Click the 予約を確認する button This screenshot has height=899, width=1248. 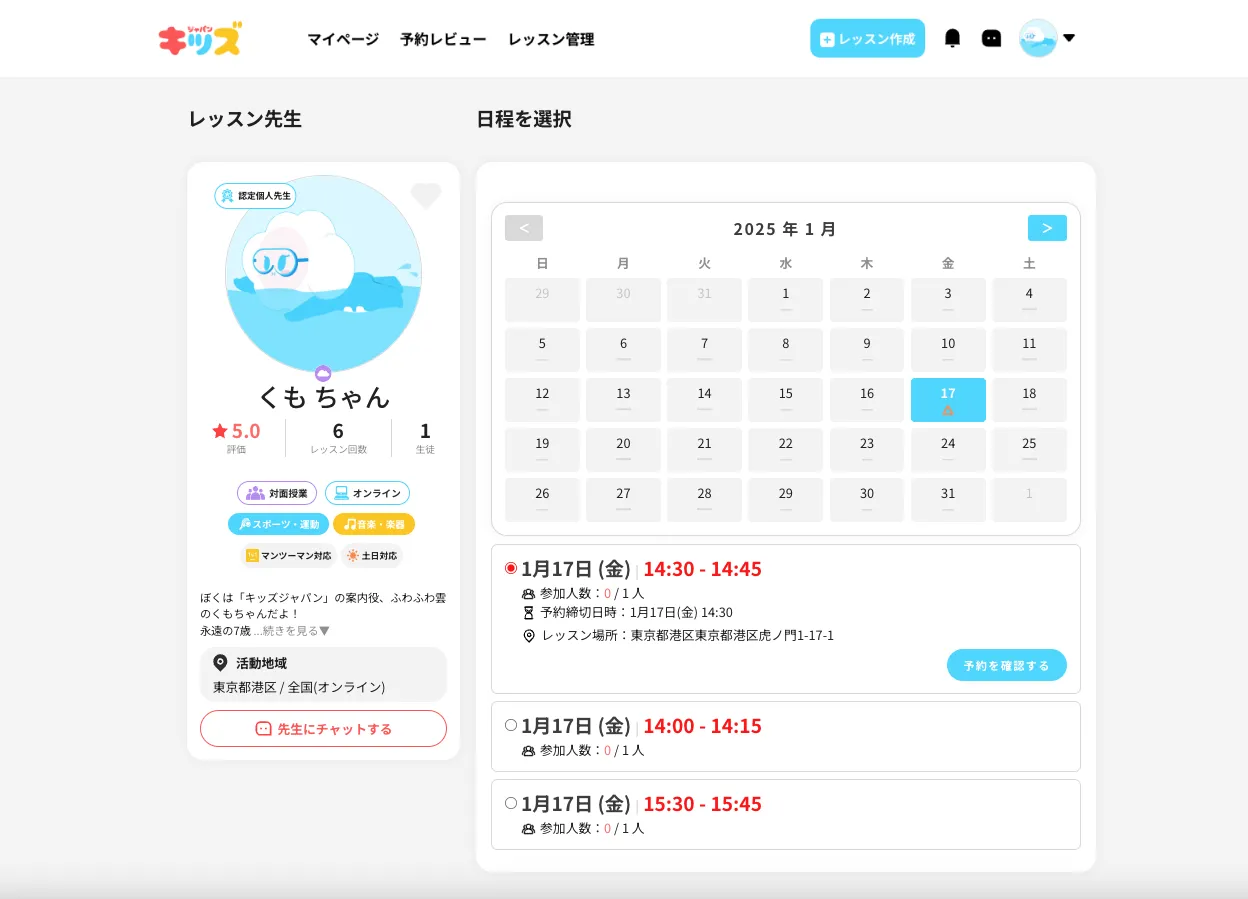tap(1006, 665)
